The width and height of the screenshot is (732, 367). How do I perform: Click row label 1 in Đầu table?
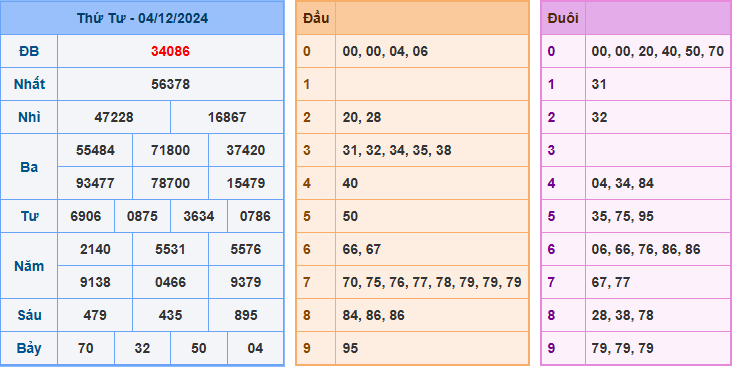click(x=306, y=85)
